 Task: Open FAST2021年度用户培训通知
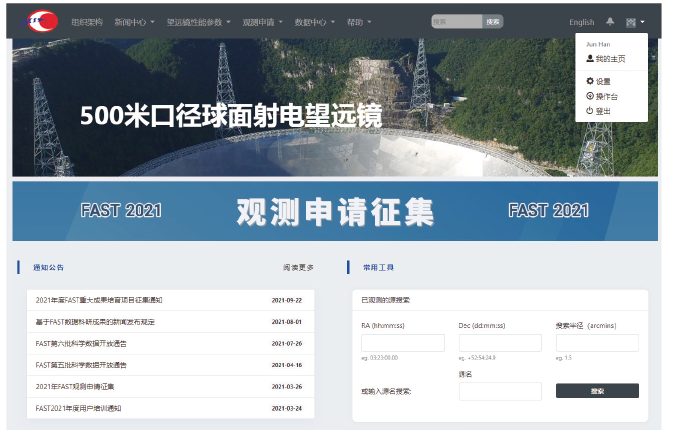[x=170, y=408]
